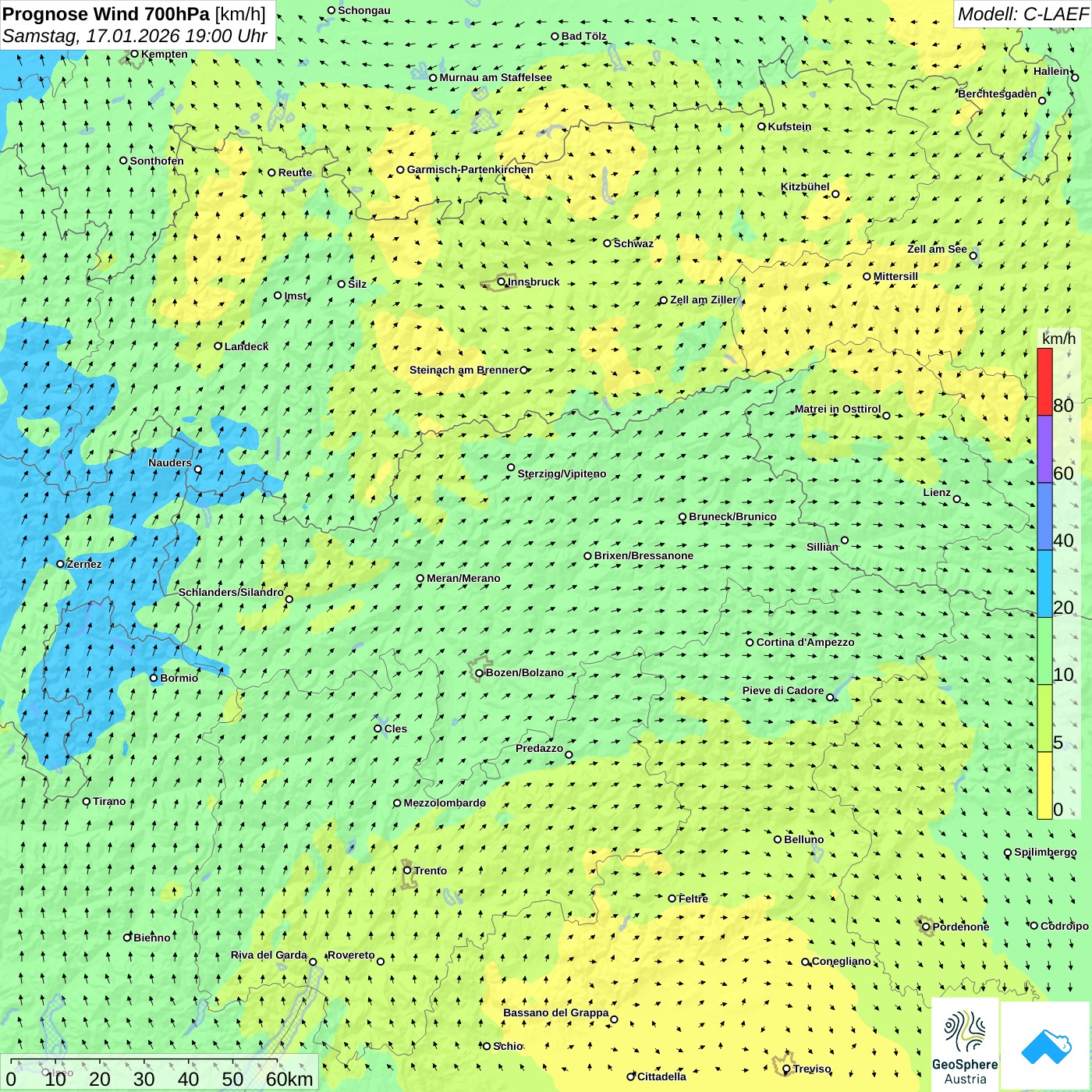
Task: Select the lime 5–10 km/h legend segment
Action: 1044,718
